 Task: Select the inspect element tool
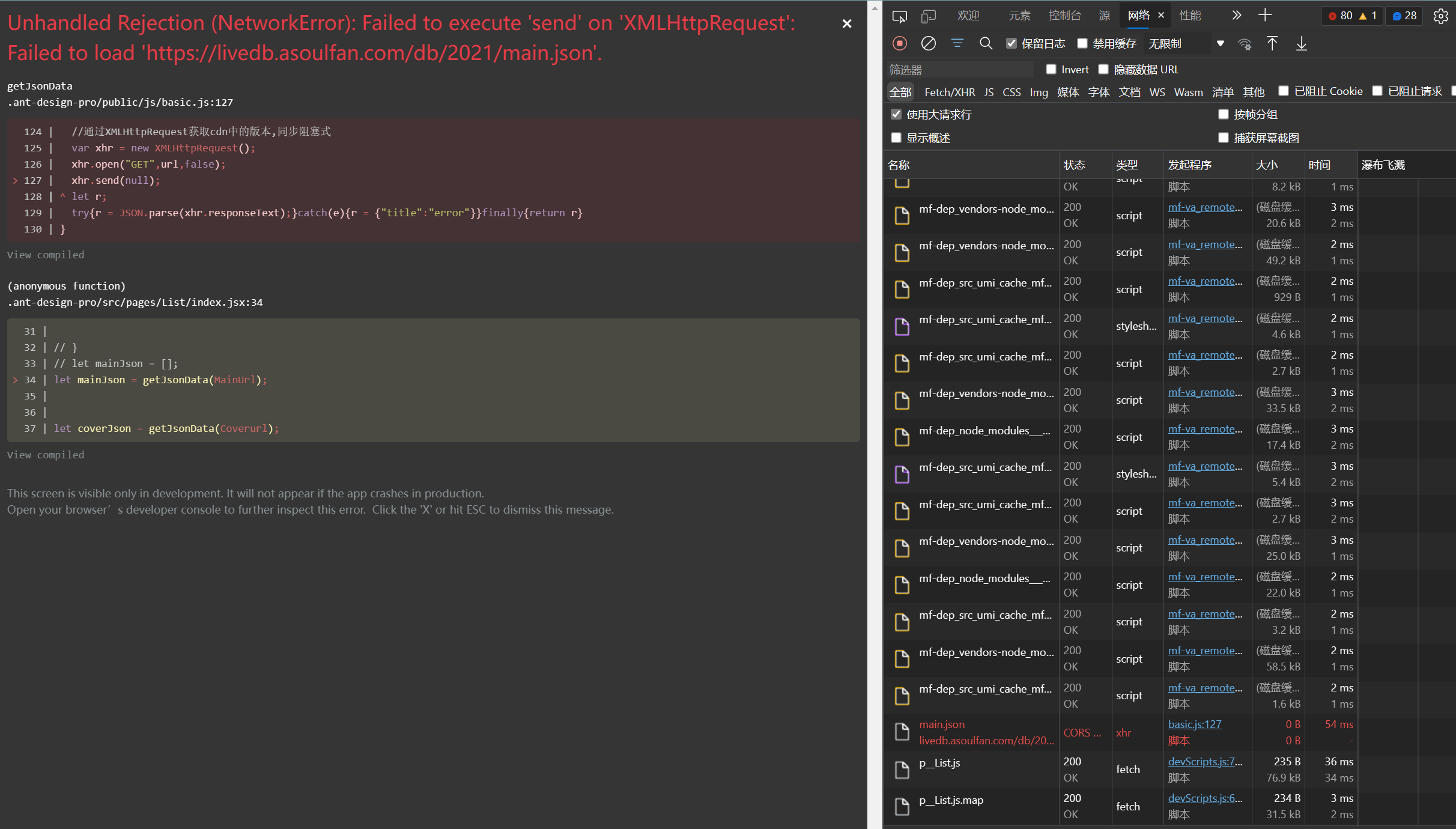899,16
